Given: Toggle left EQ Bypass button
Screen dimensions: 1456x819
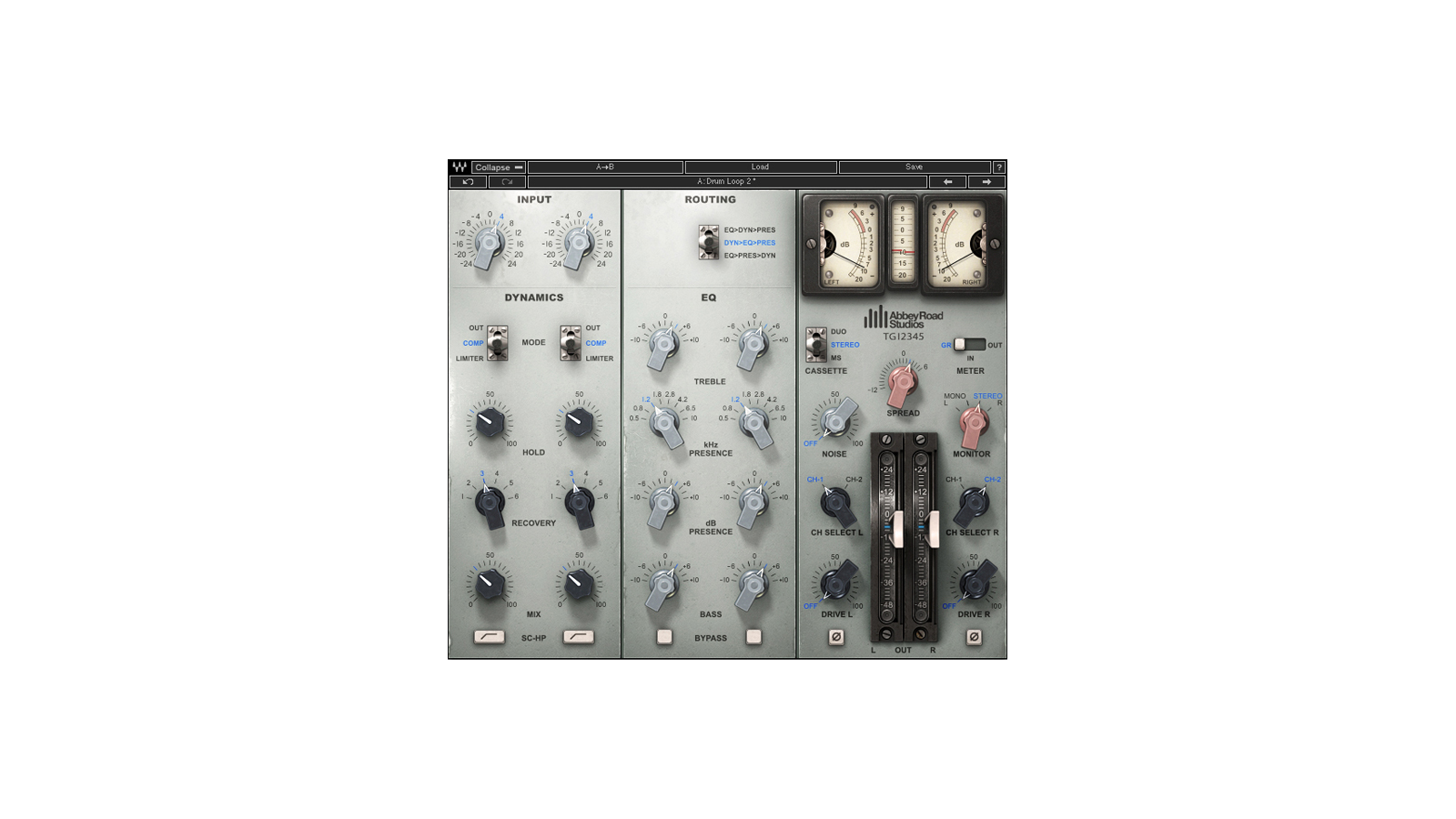Looking at the screenshot, I should coord(664,637).
